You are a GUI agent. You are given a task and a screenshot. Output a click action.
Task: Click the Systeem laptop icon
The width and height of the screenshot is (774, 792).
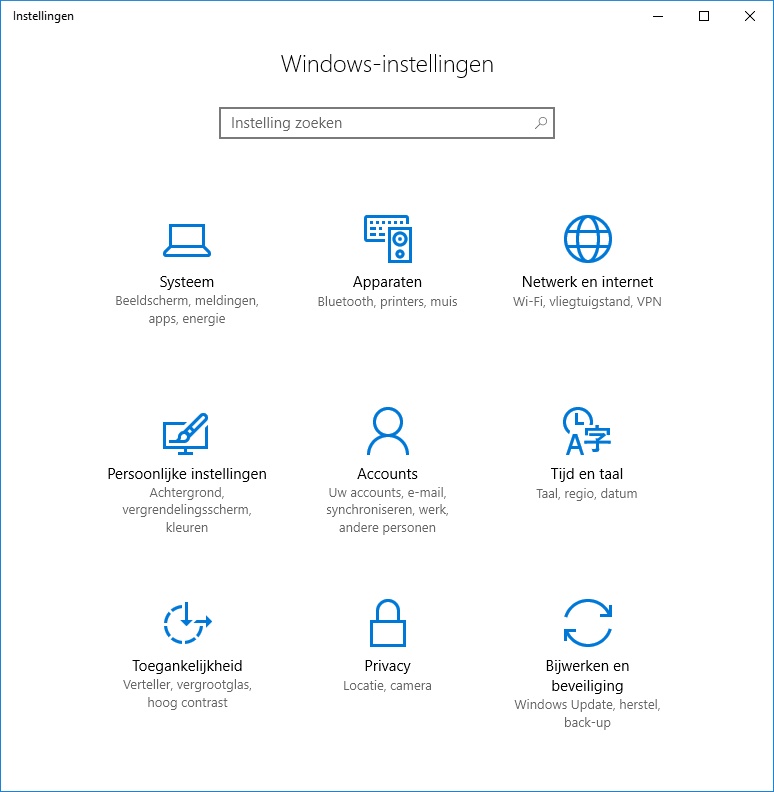coord(186,240)
